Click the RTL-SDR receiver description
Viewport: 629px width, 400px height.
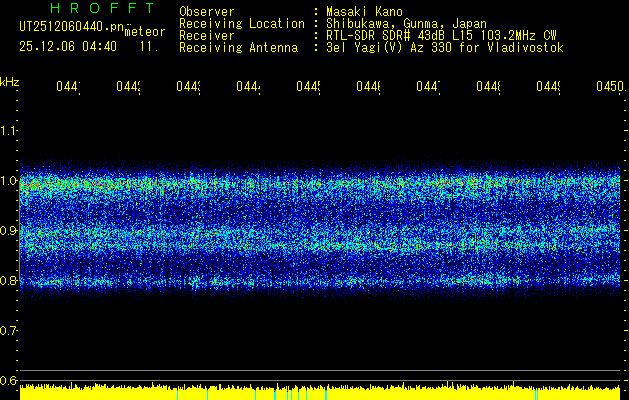click(441, 36)
